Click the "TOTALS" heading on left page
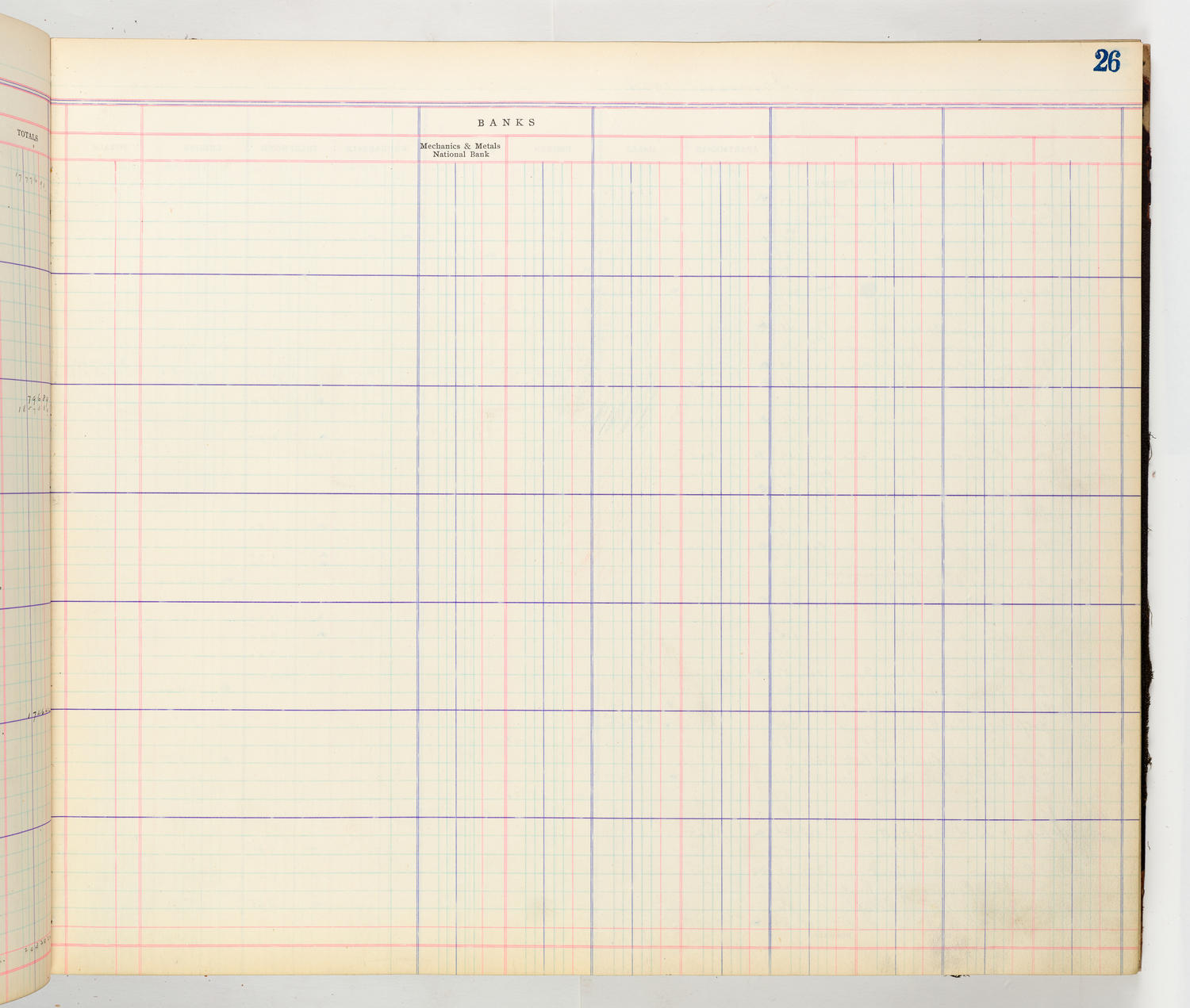This screenshot has width=1190, height=1008. (x=28, y=136)
